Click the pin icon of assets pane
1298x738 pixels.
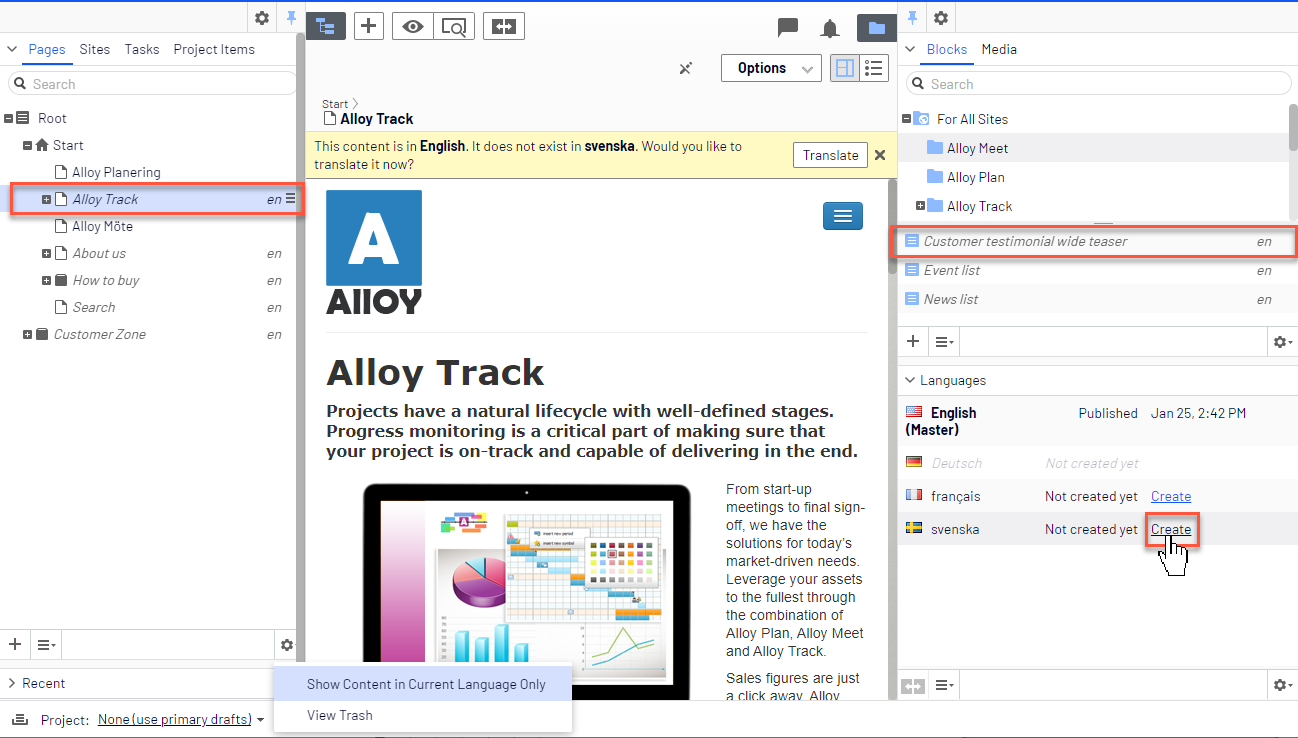pos(912,18)
